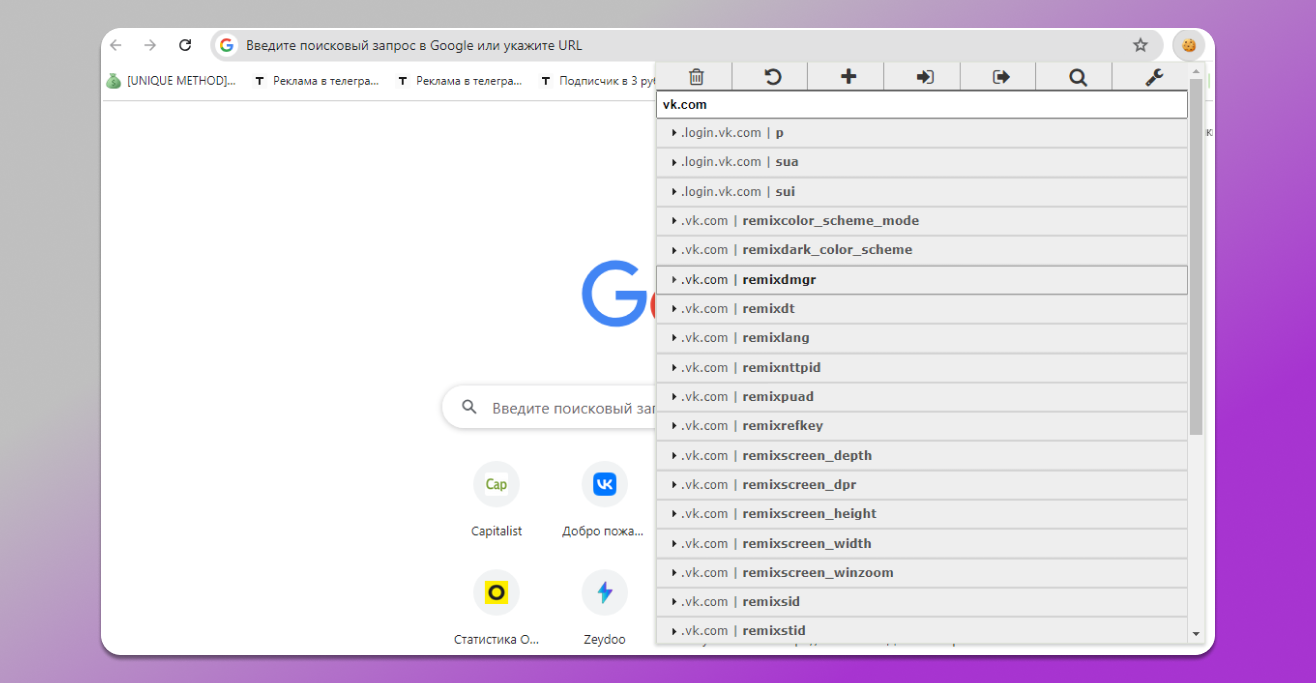Click the export cookies icon

pos(1001,77)
